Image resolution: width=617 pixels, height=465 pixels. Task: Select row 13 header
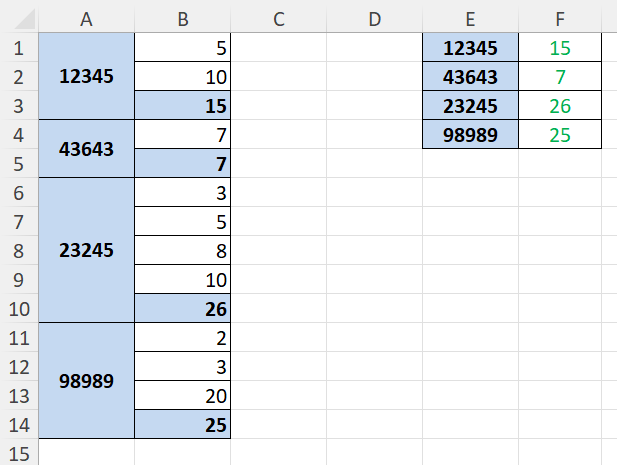coord(19,395)
